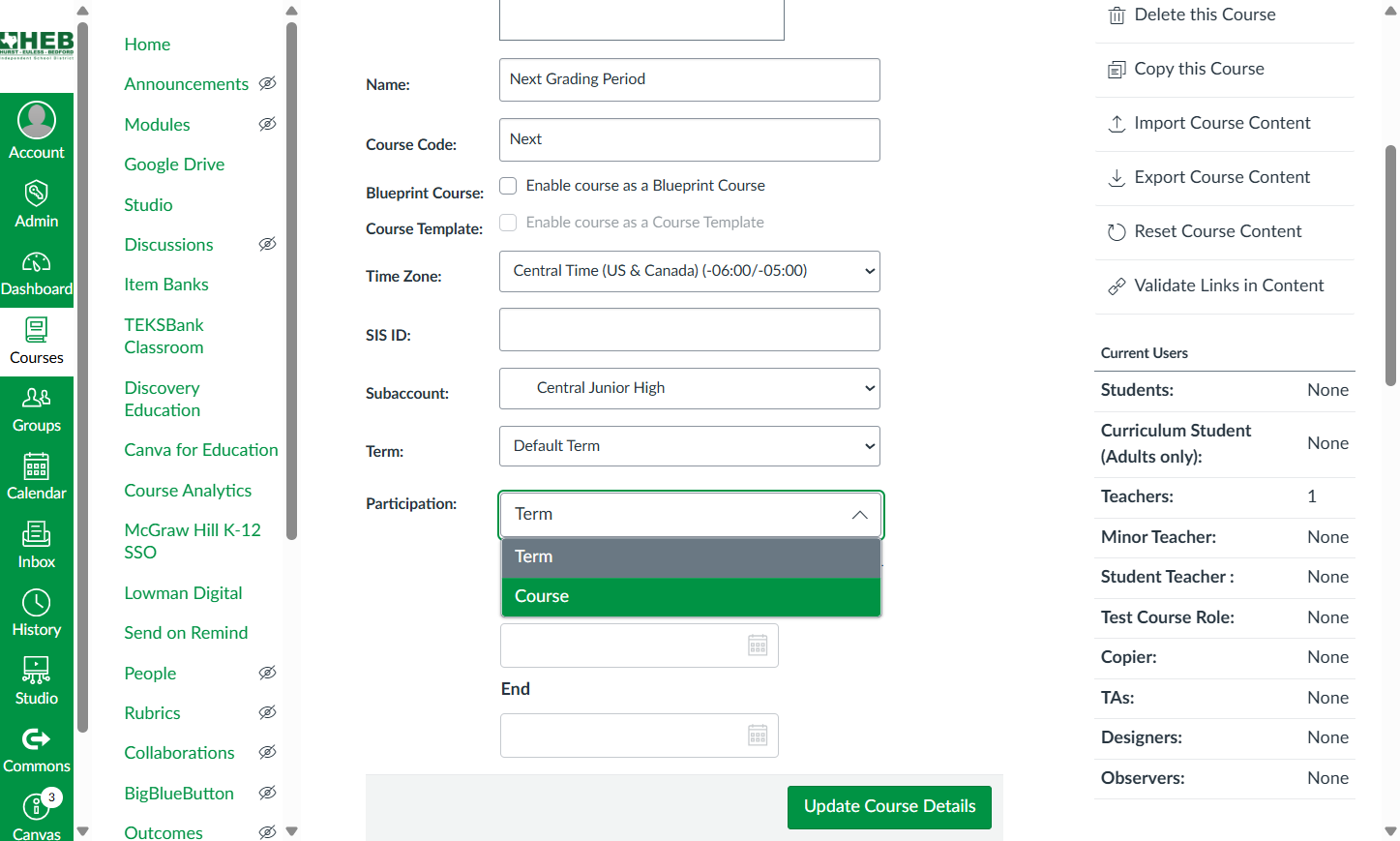1400x841 pixels.
Task: Open Studio icon in global navigation
Action: click(37, 670)
